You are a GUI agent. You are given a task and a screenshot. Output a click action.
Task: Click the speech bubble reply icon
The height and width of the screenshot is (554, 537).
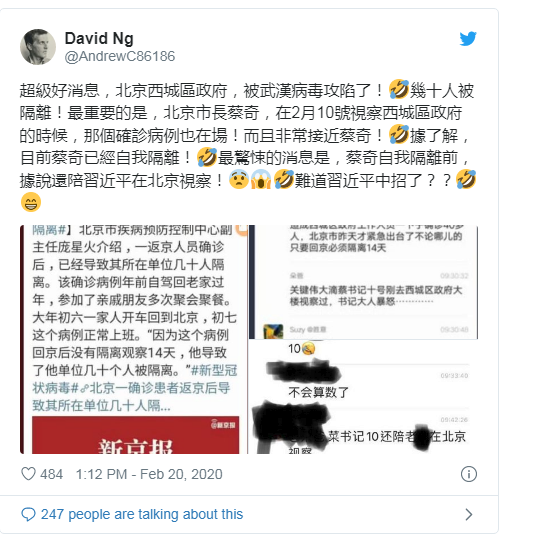pyautogui.click(x=28, y=514)
